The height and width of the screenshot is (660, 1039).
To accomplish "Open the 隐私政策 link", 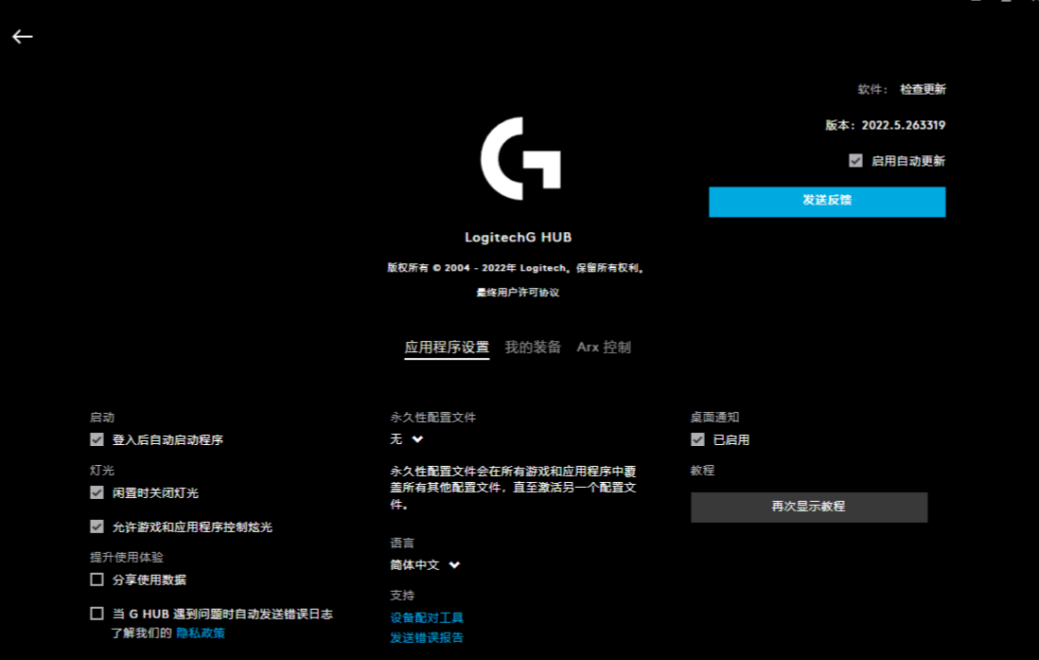I will [200, 633].
